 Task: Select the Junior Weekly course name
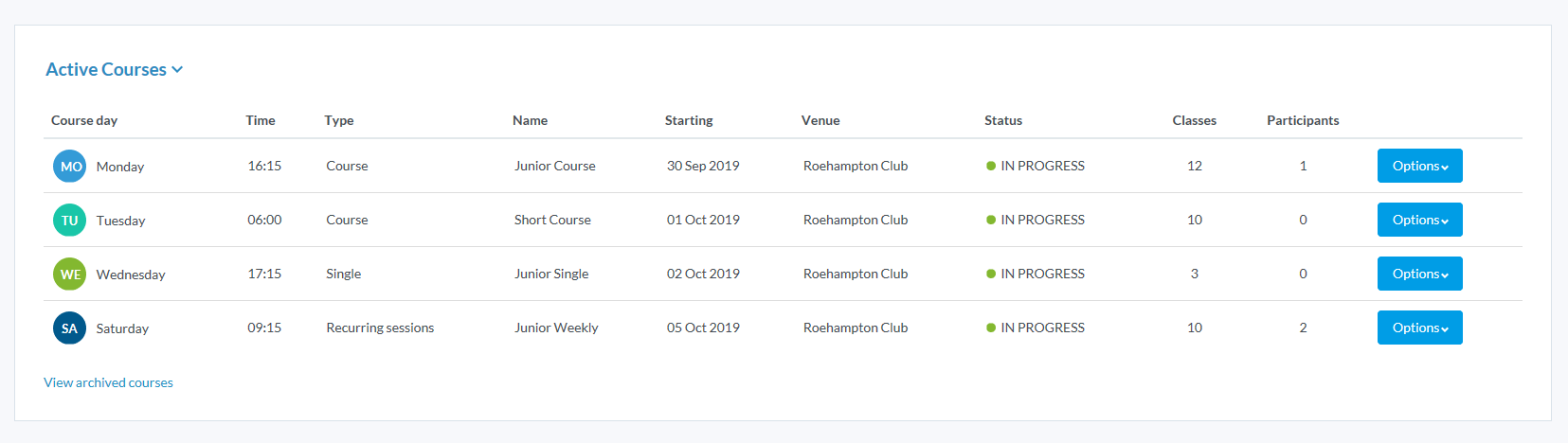[556, 328]
